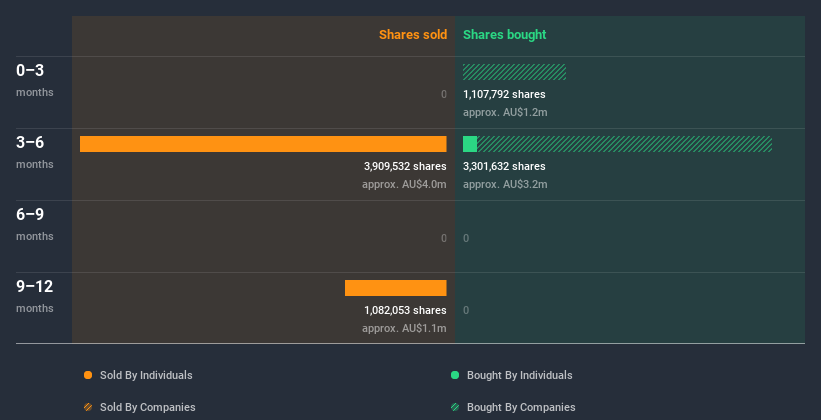Click the striped green bar for 3–6 months

click(x=625, y=144)
